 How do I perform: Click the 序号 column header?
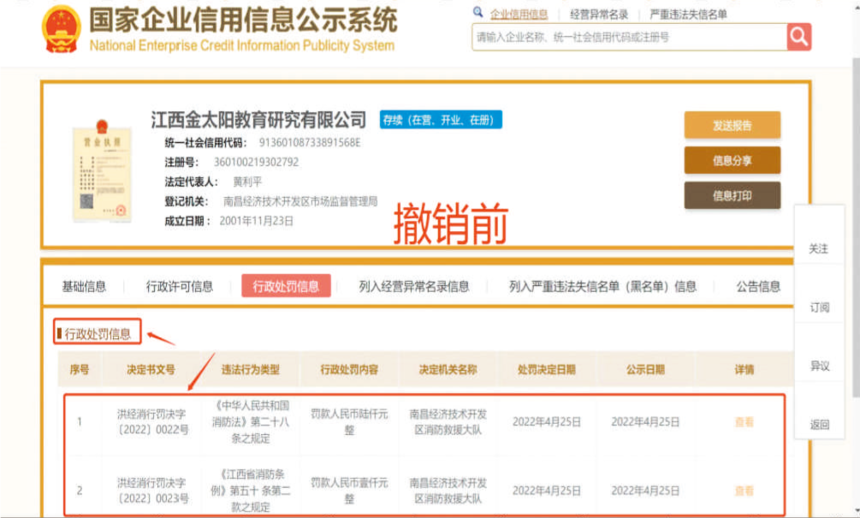[80, 369]
